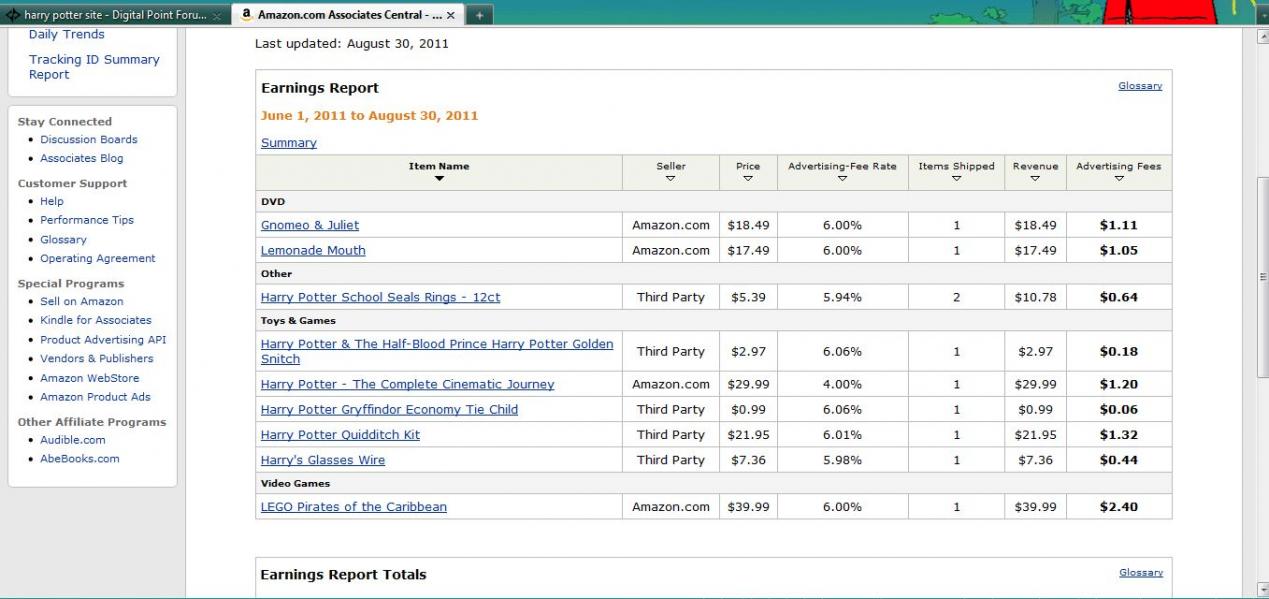Screen dimensions: 1269x599
Task: Sort by Advertising Fees column arrow
Action: (x=1118, y=179)
